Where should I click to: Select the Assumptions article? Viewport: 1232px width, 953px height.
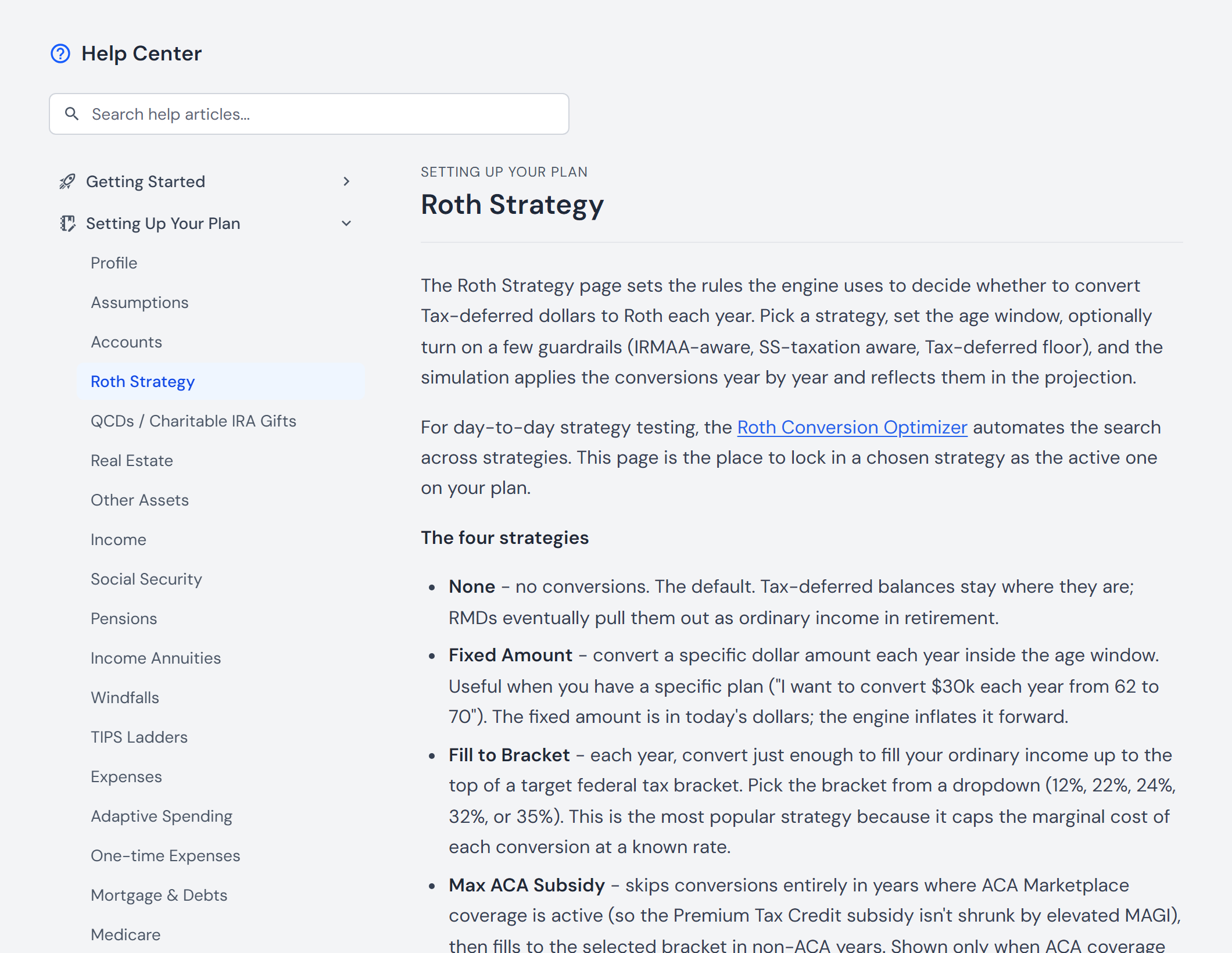(x=139, y=302)
